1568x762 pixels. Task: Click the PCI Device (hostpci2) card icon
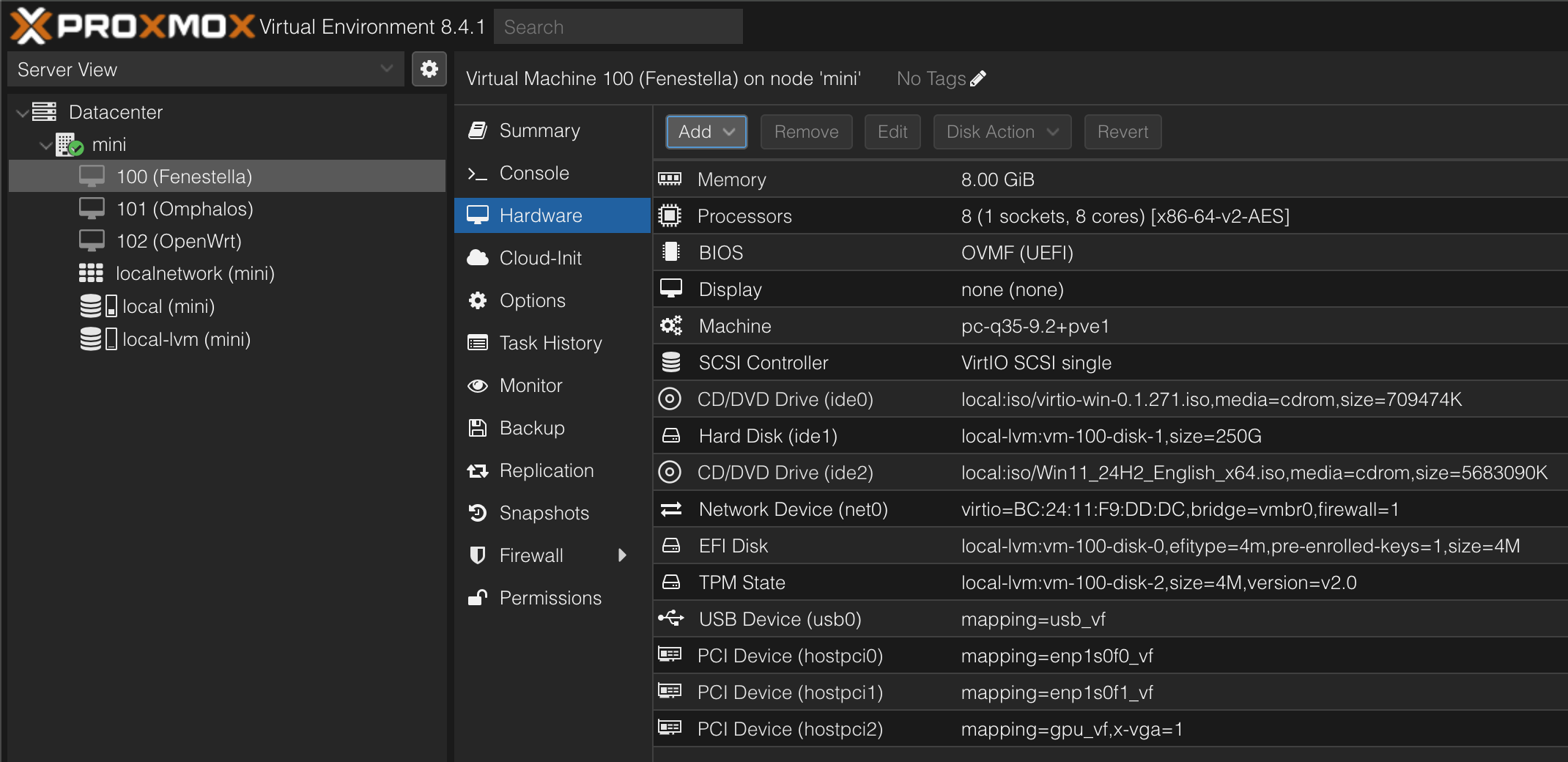click(x=670, y=728)
